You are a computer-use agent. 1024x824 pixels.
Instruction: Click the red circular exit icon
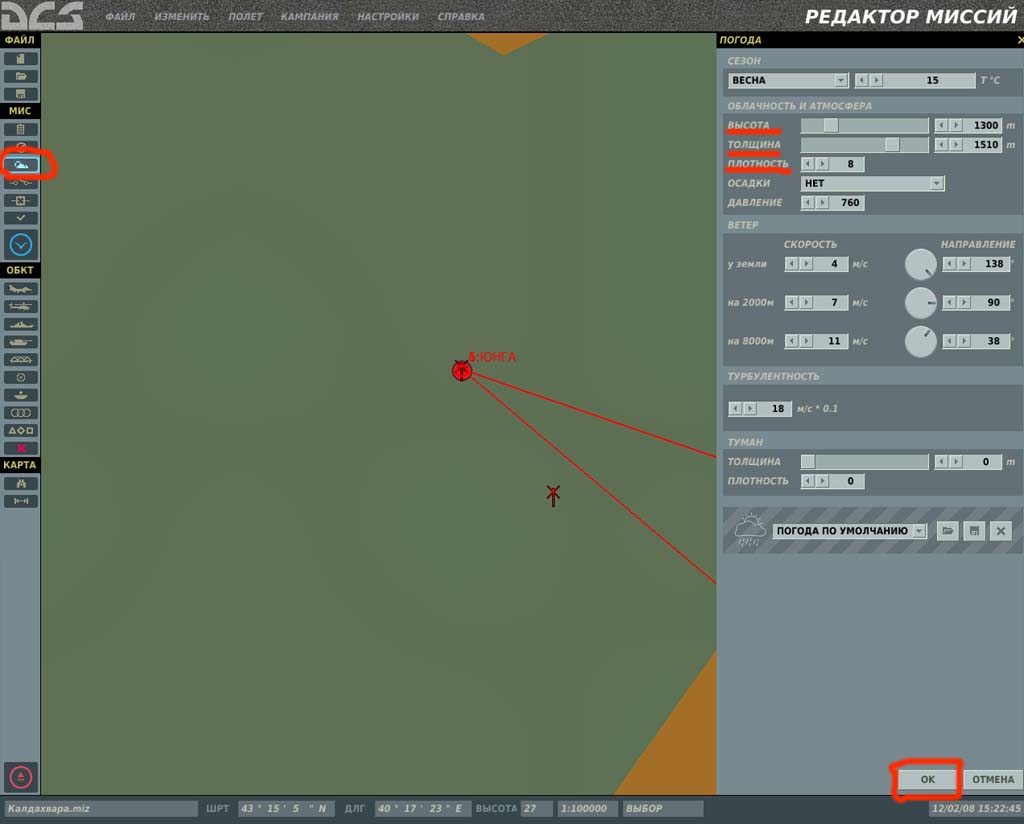click(x=20, y=777)
